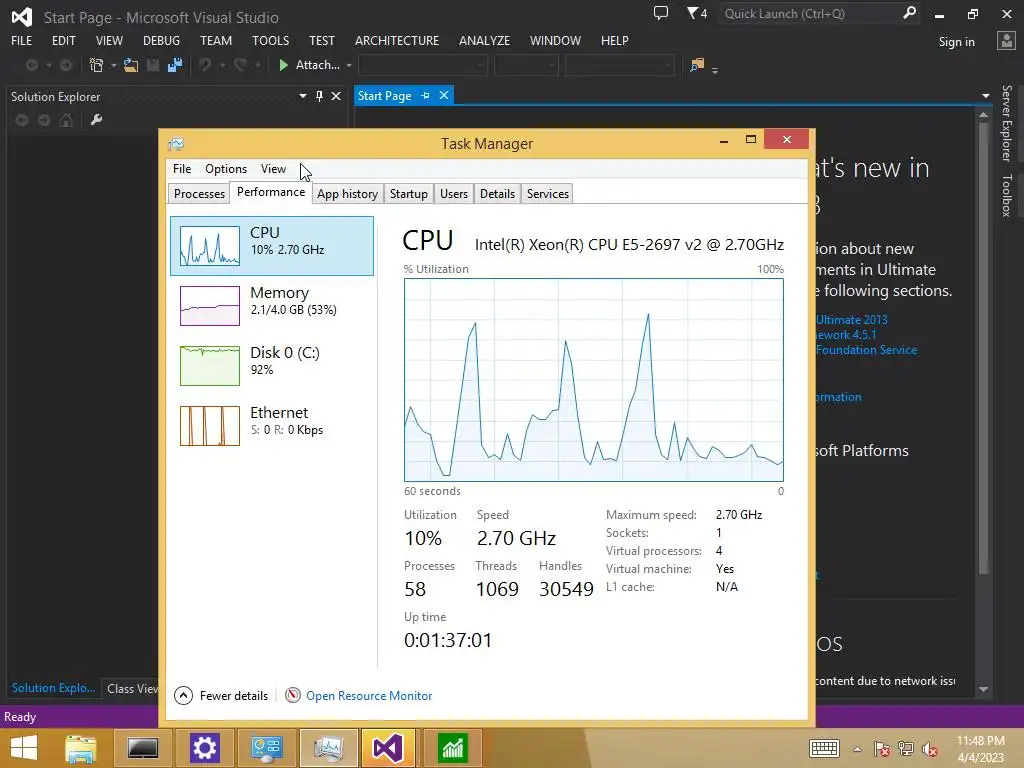Select Ethernet resource in sidebar
The image size is (1024, 768).
point(272,426)
